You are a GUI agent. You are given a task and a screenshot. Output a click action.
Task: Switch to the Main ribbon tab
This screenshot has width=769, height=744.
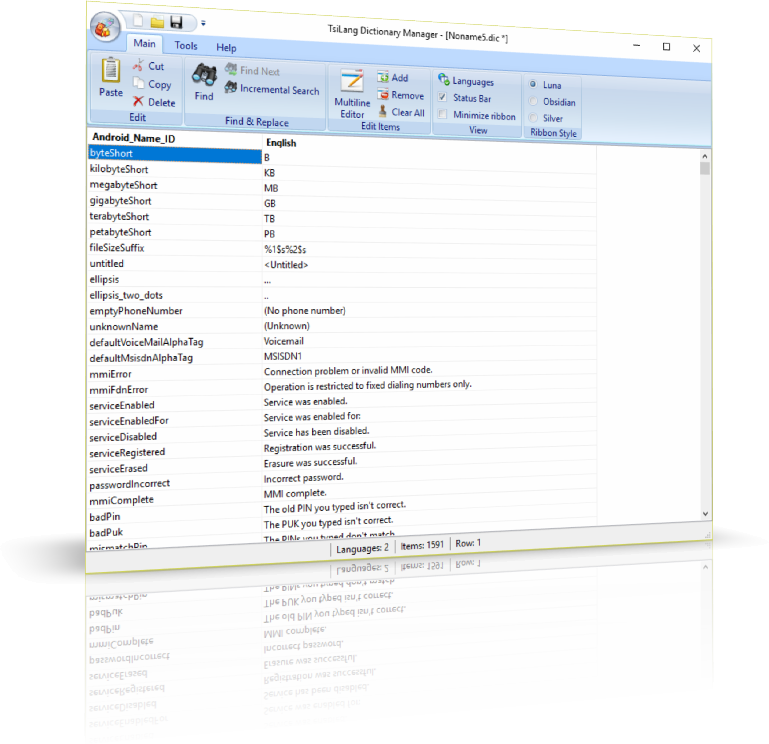pyautogui.click(x=144, y=43)
